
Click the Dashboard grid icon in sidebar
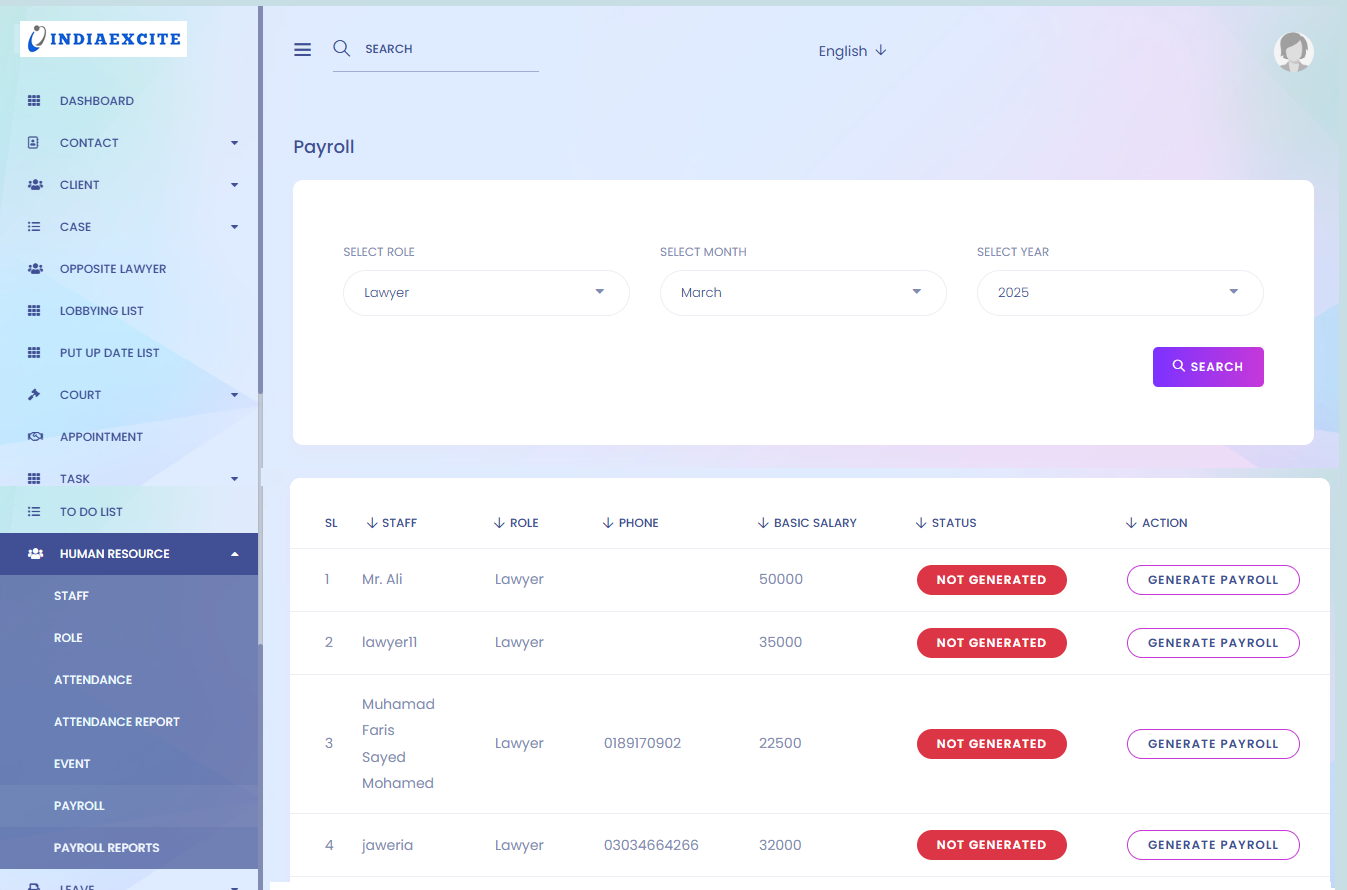click(x=34, y=101)
